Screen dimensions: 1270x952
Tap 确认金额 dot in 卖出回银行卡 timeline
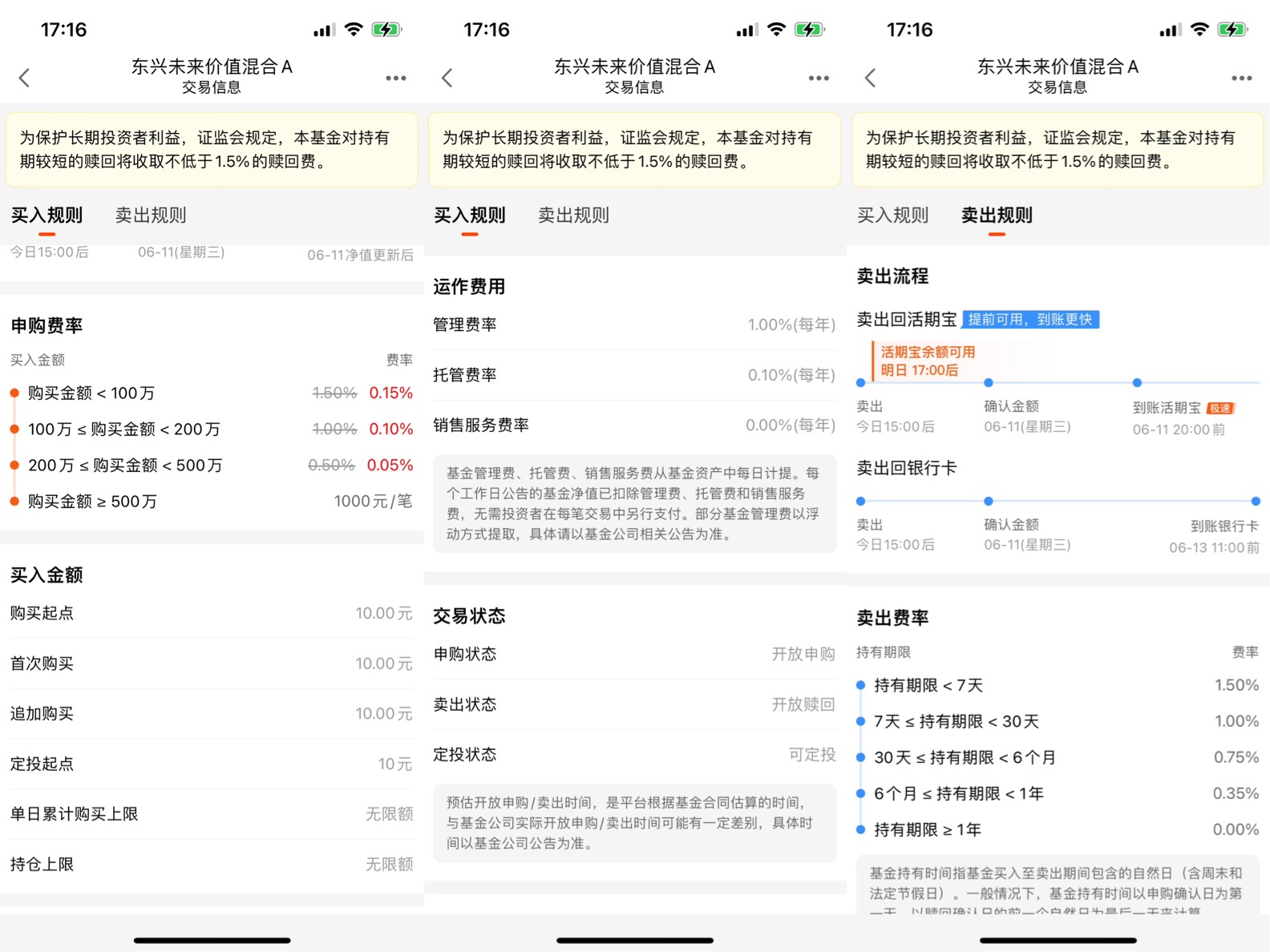pos(989,502)
